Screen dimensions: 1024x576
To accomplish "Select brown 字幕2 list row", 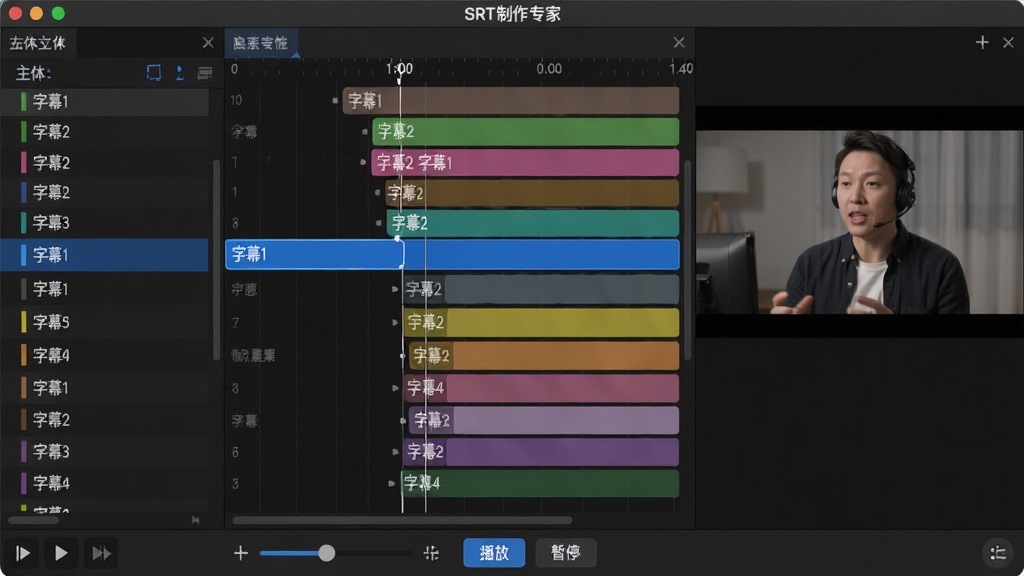I will (x=104, y=420).
